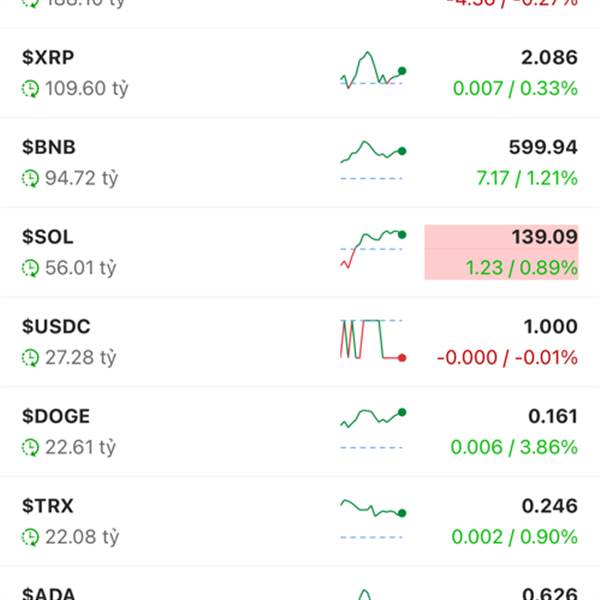Tap the highlighted SOL price 139.09
Screen dimensions: 600x600
tap(545, 237)
